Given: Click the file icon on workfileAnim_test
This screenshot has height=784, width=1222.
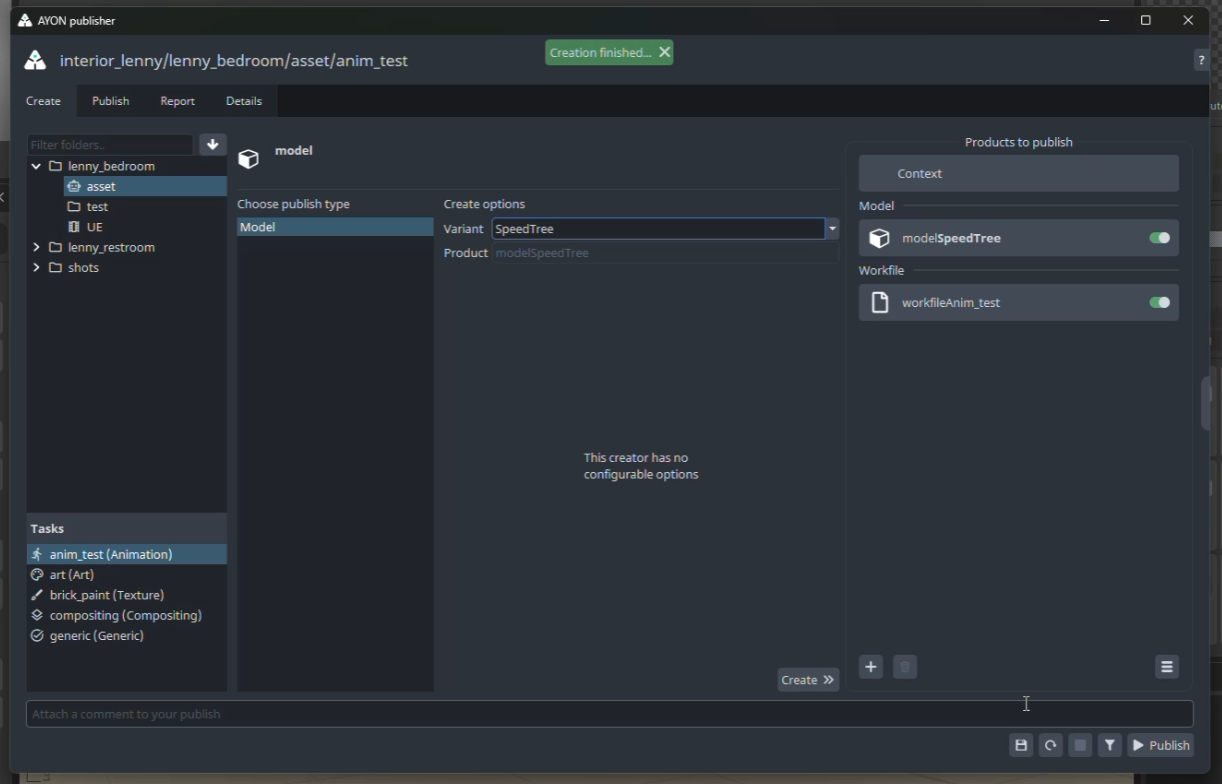Looking at the screenshot, I should [879, 302].
